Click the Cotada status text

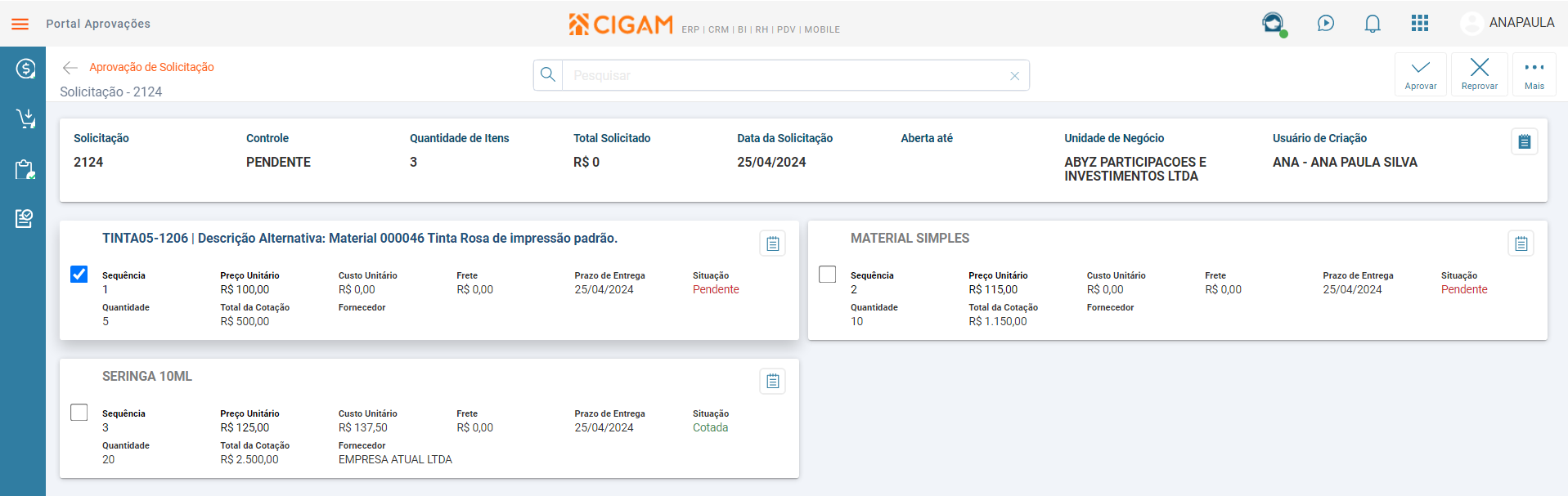710,427
